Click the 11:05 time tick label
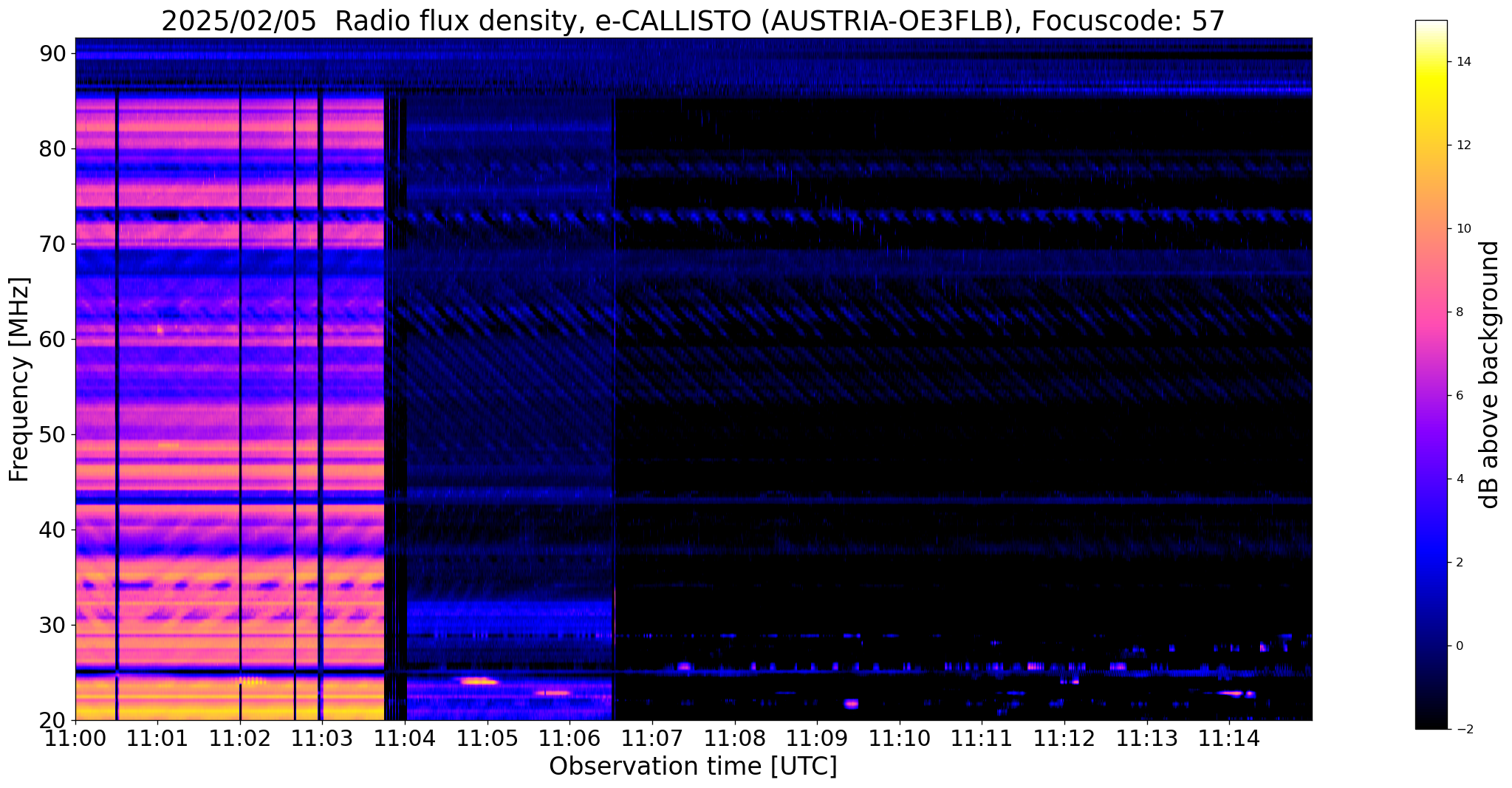This screenshot has height=788, width=1512. [487, 737]
